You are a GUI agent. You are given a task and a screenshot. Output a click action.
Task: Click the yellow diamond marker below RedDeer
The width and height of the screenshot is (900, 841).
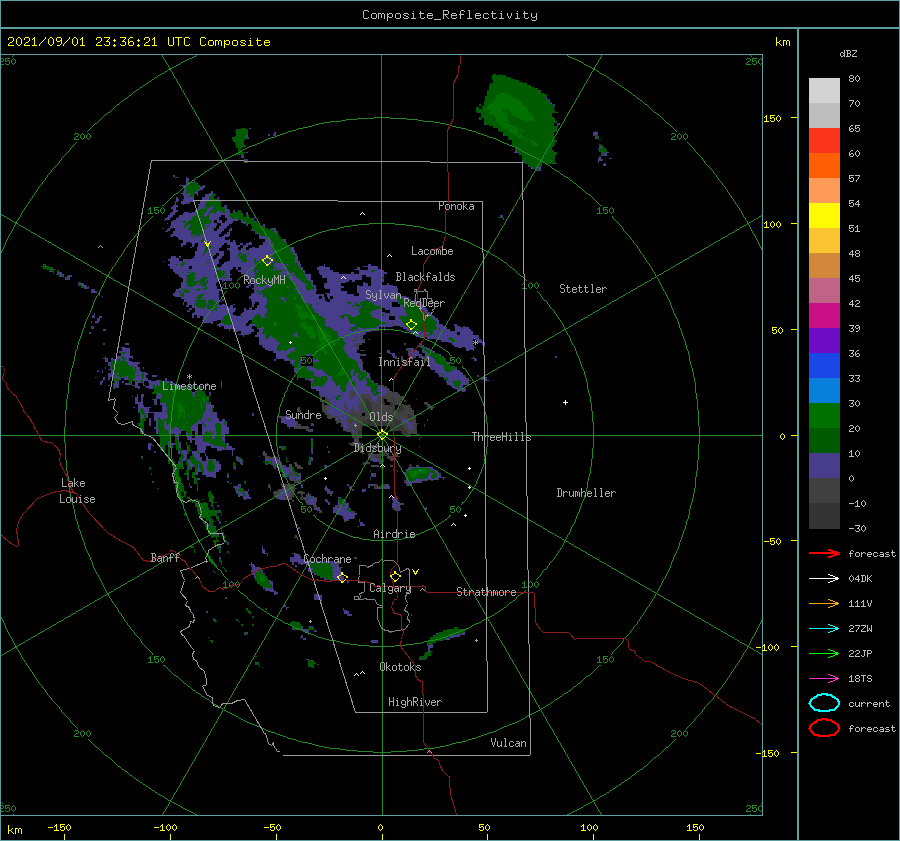pyautogui.click(x=411, y=325)
